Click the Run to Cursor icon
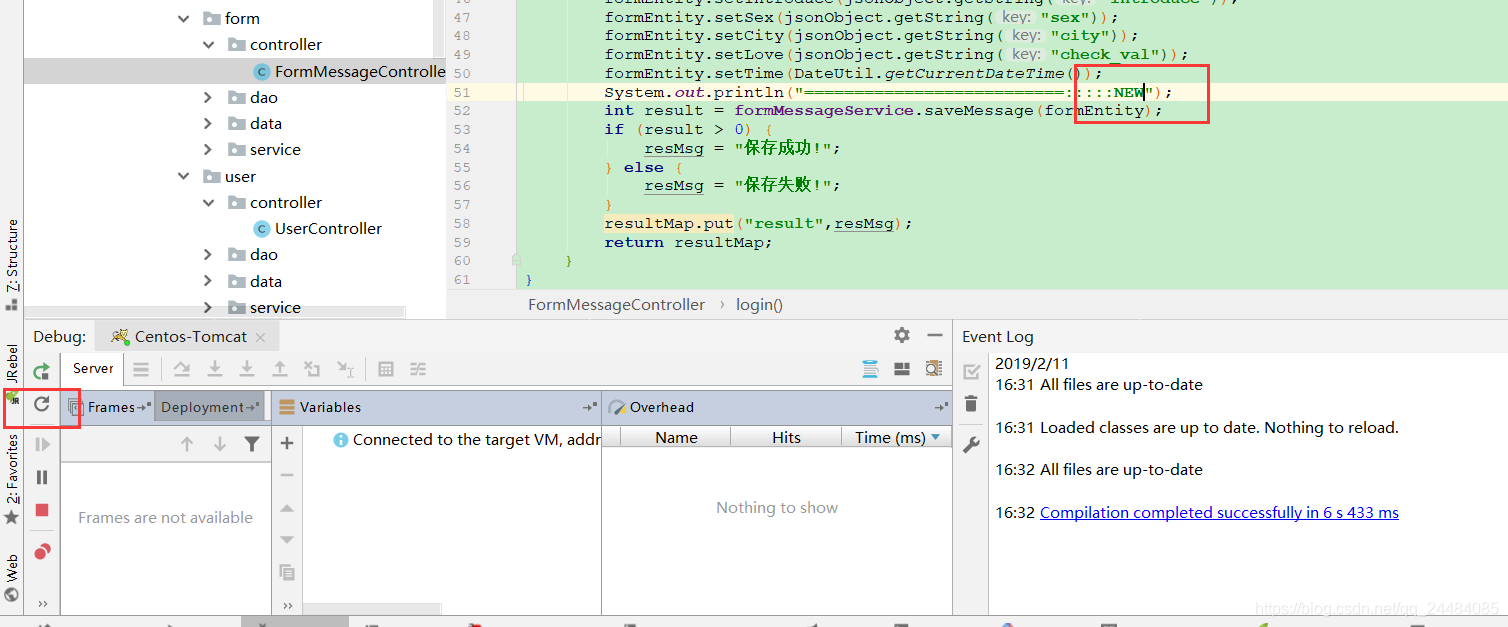This screenshot has width=1508, height=627. click(345, 369)
